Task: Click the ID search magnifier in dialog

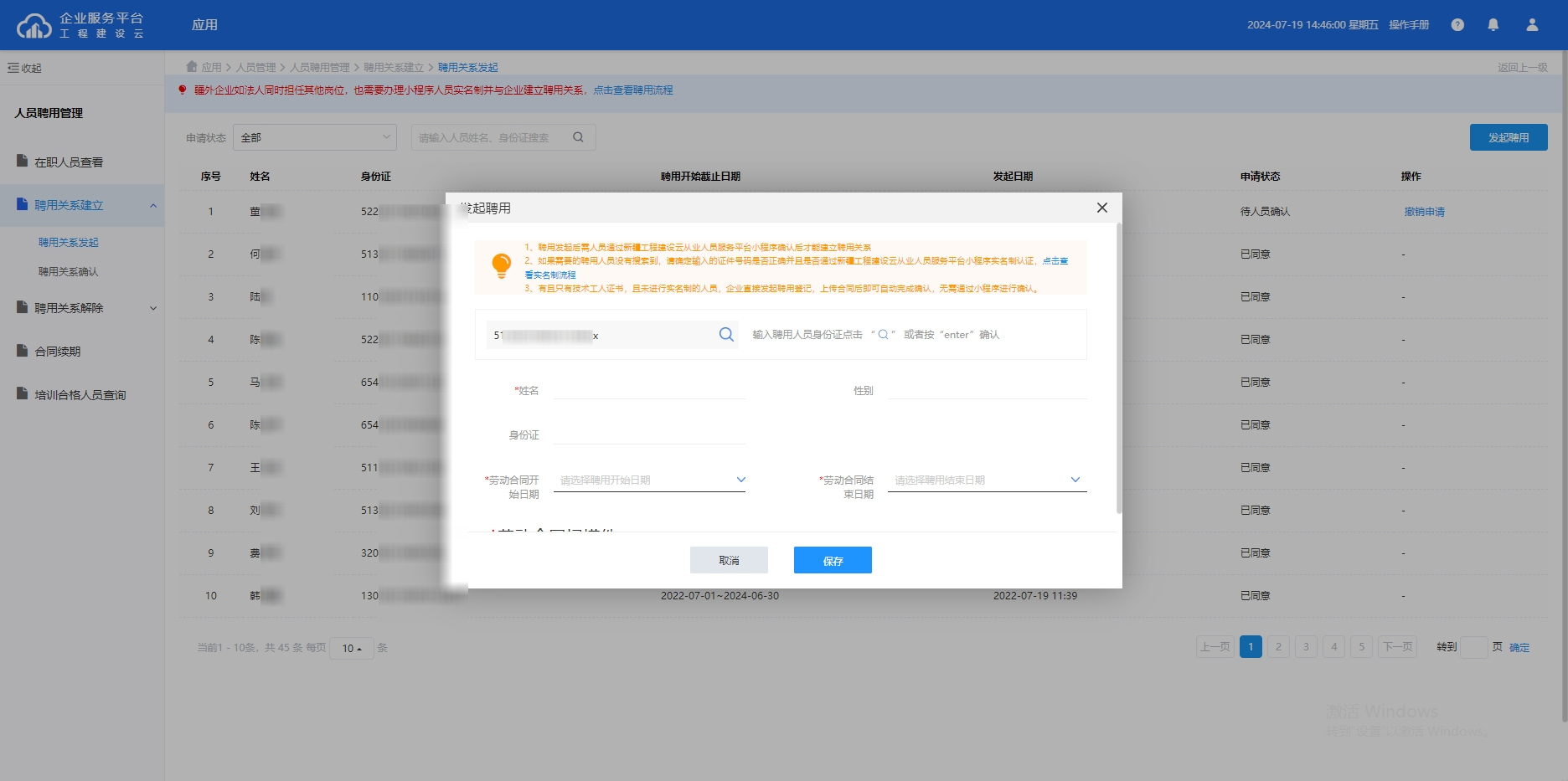Action: pos(726,335)
